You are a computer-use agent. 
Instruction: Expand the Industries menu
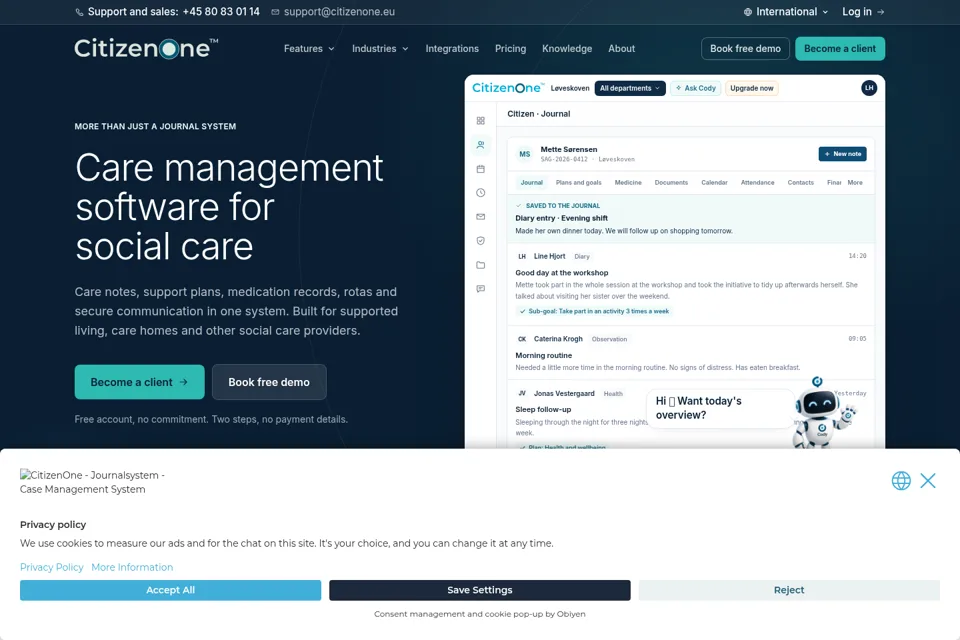pos(380,48)
